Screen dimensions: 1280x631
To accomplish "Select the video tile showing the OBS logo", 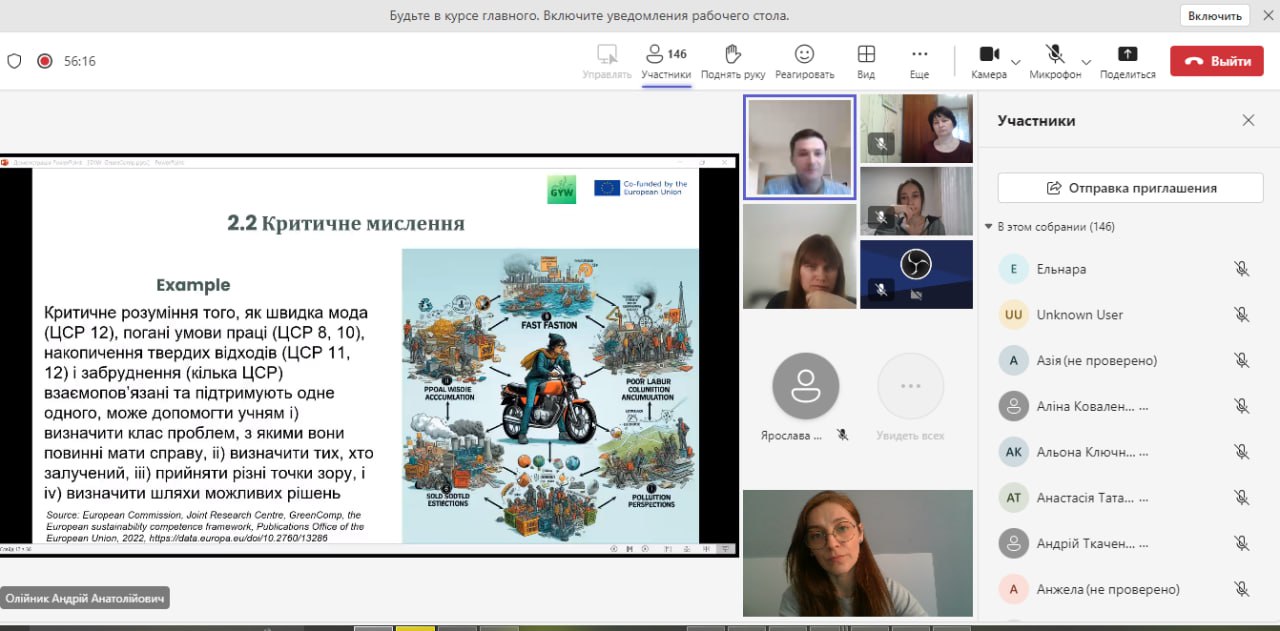I will point(916,274).
